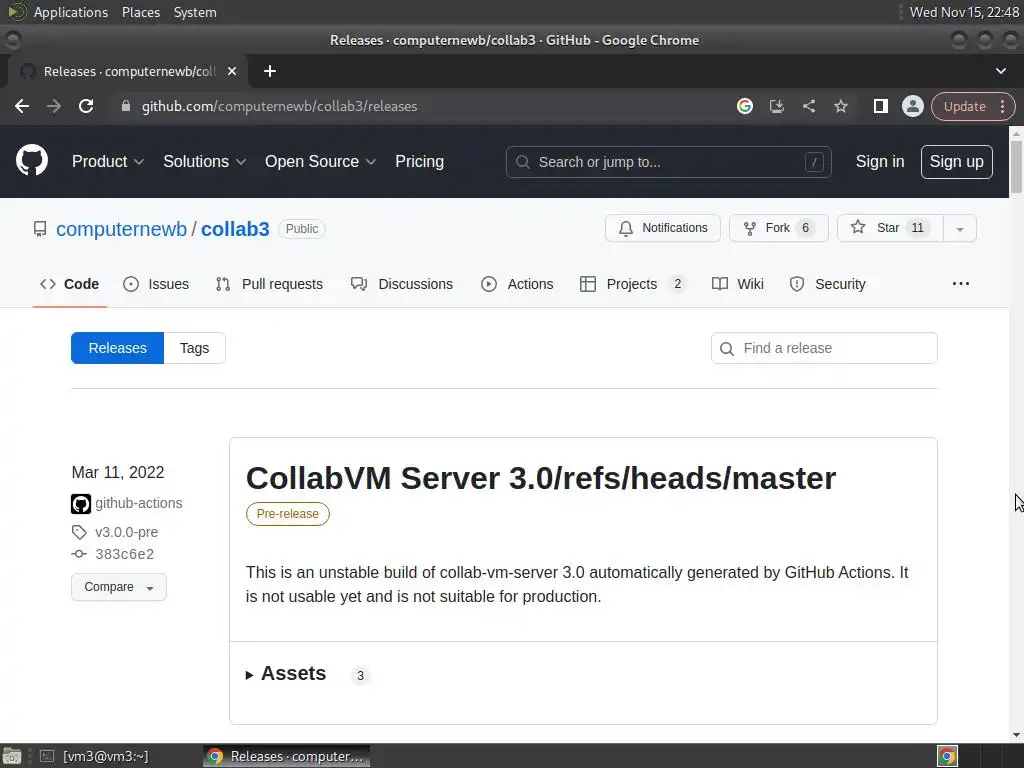Open the Places menu
This screenshot has width=1024, height=768.
click(x=141, y=12)
